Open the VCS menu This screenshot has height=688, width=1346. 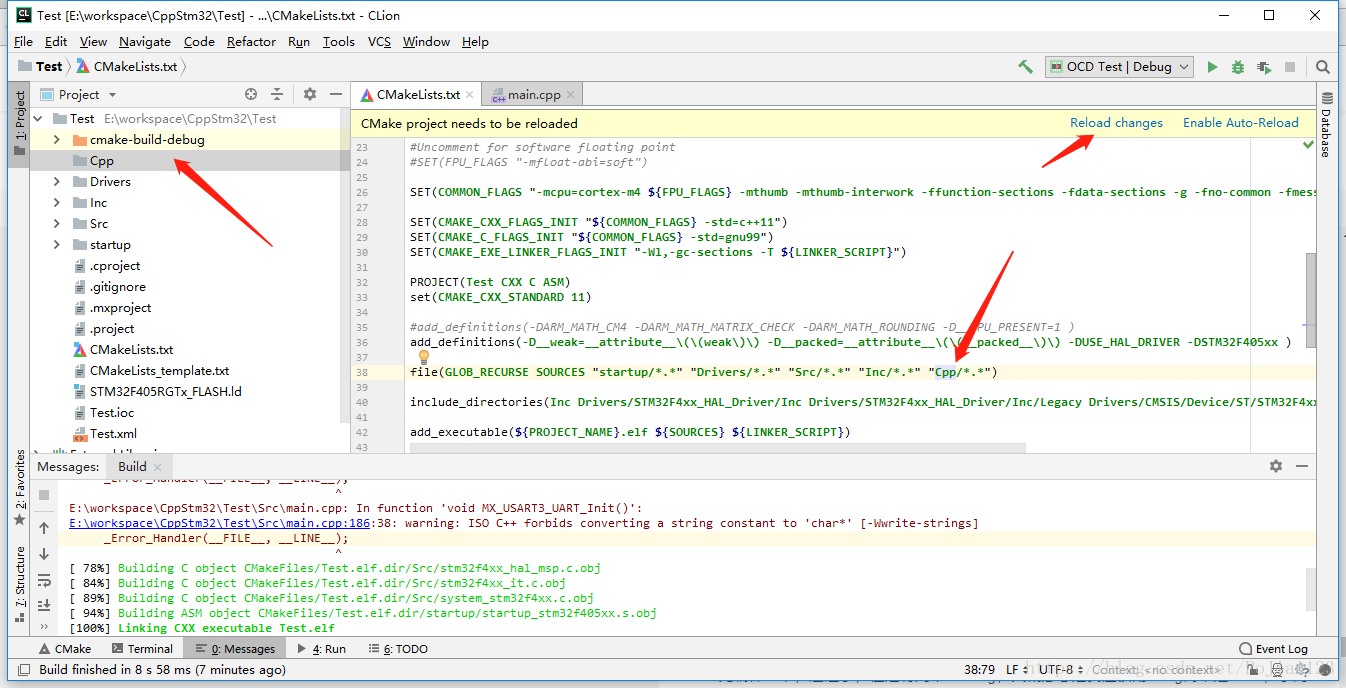click(379, 41)
